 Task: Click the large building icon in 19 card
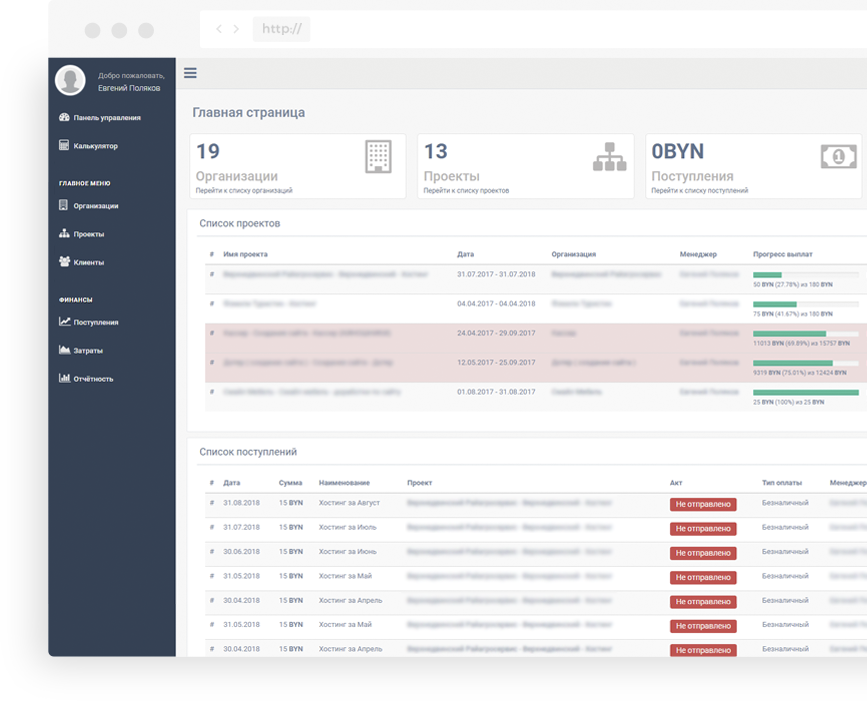coord(378,157)
